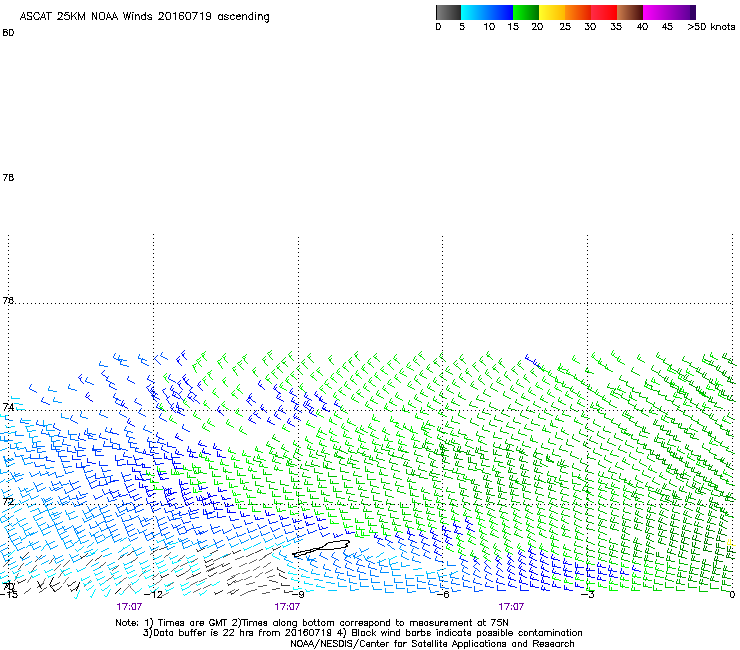Click latitude axis label '76'

pos(8,300)
